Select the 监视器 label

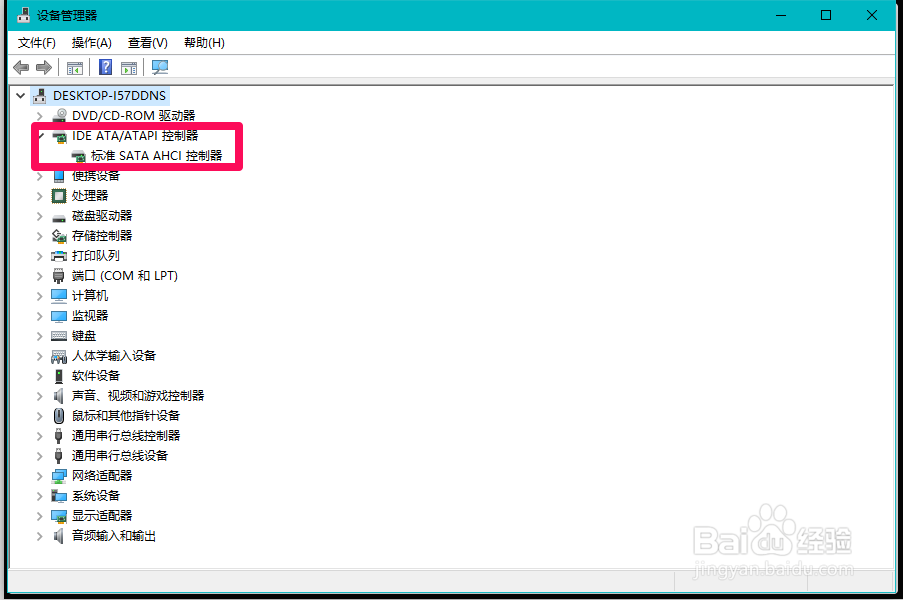point(90,316)
